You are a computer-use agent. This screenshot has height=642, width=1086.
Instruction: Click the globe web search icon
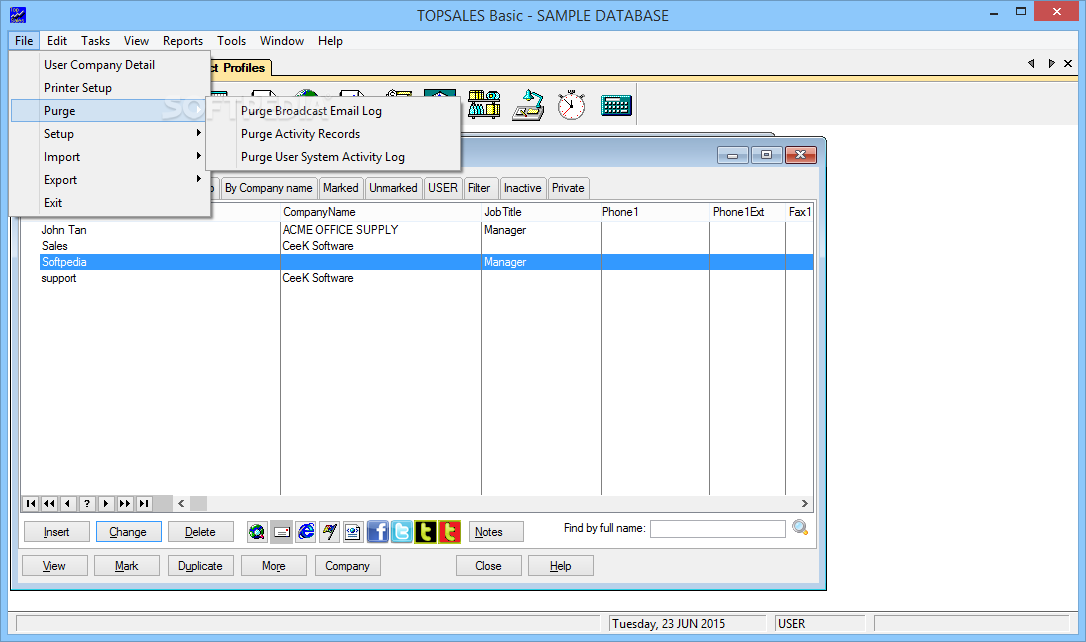click(257, 531)
